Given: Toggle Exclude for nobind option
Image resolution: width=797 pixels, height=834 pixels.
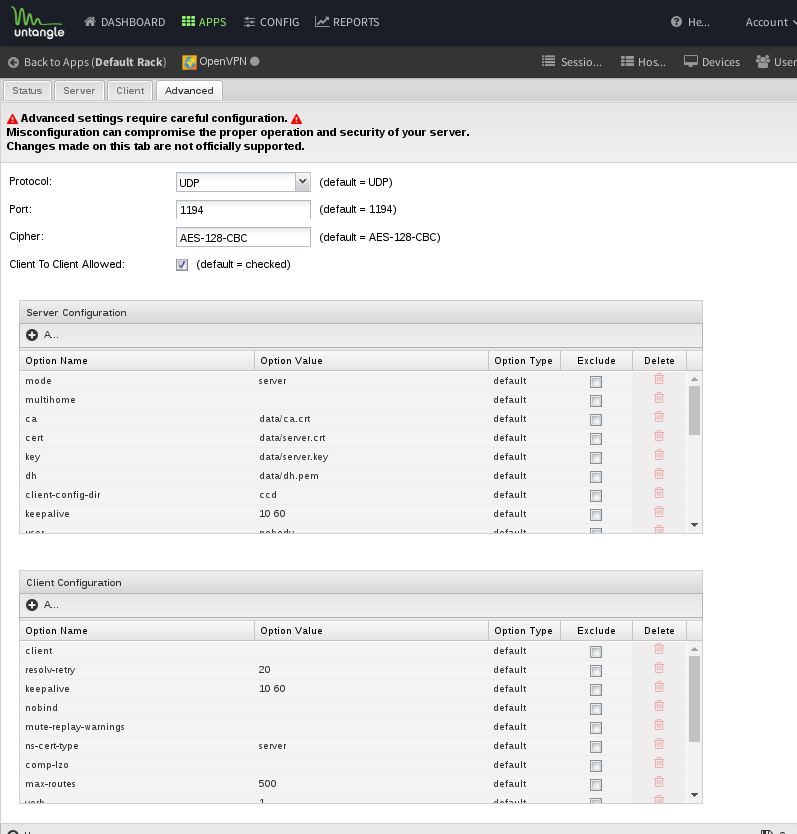Looking at the screenshot, I should click(596, 709).
